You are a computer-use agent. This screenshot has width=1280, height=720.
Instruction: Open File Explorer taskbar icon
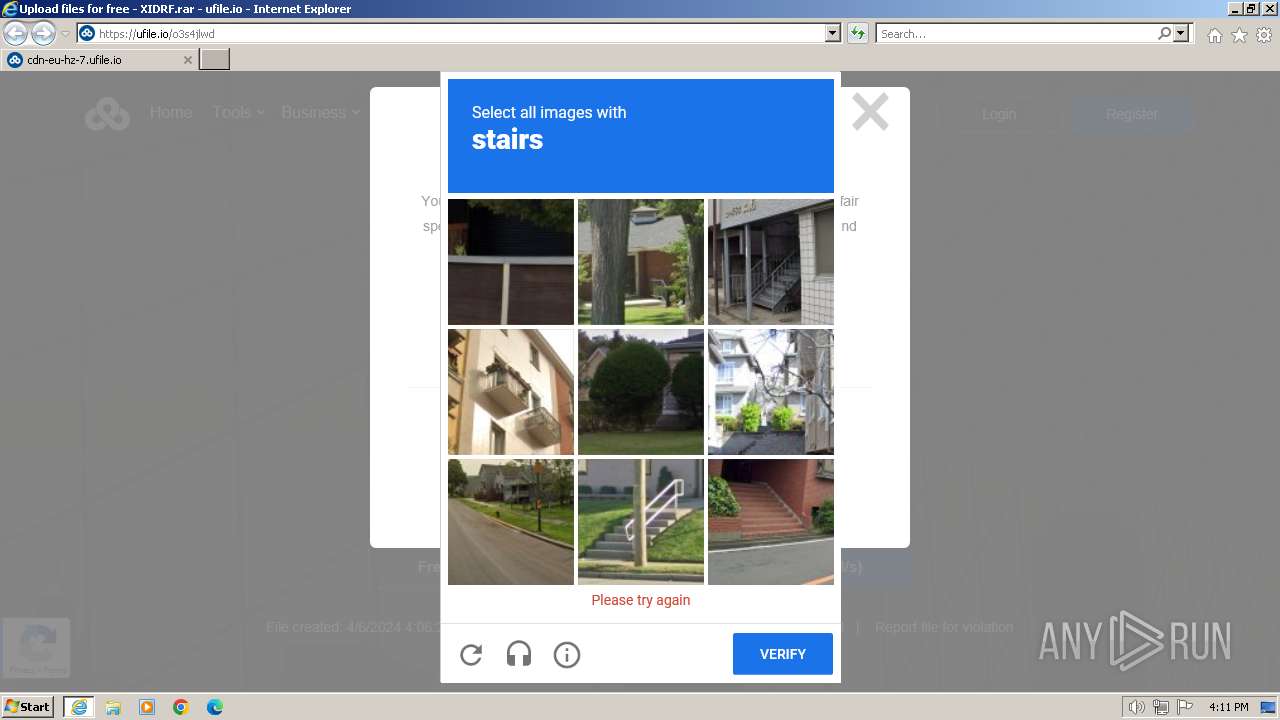[113, 707]
